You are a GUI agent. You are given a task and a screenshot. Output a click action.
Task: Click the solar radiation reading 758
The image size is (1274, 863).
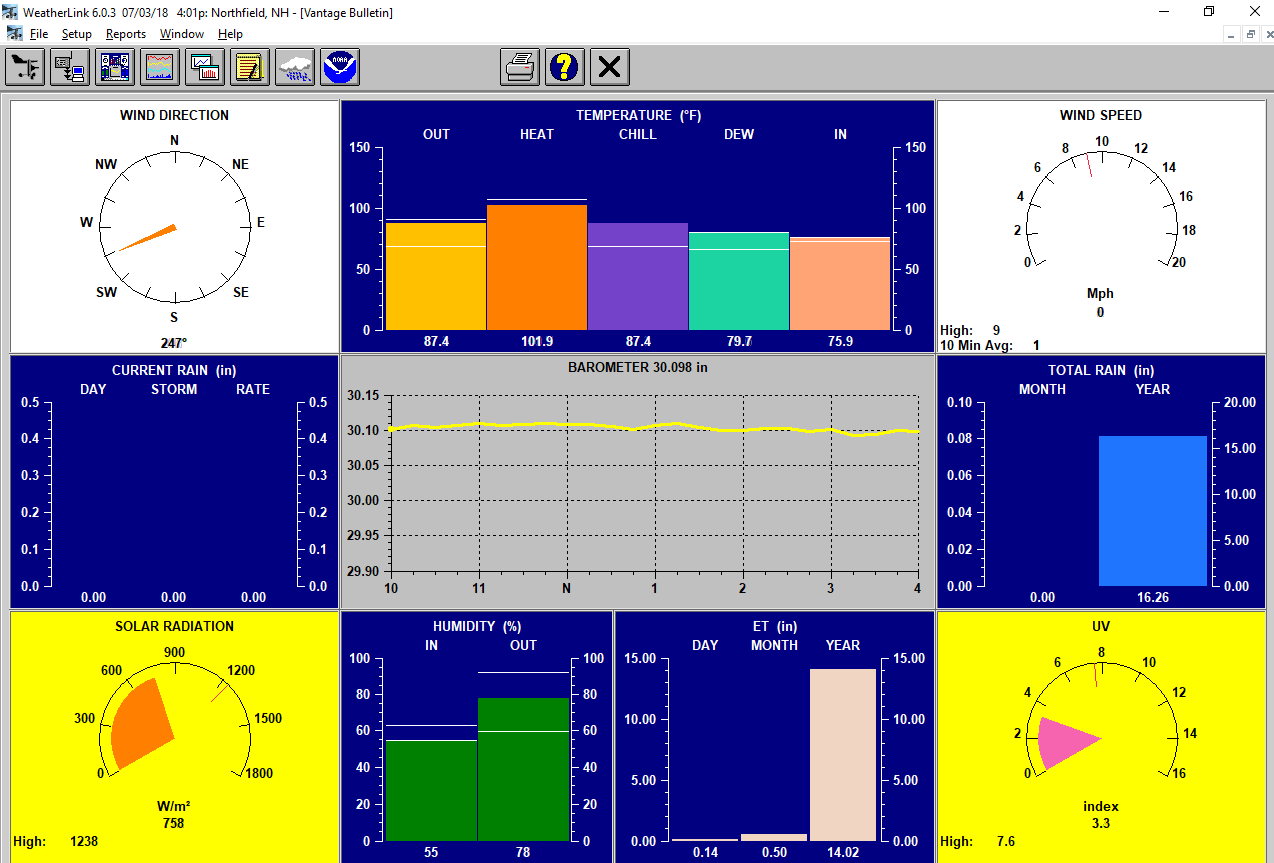(174, 823)
